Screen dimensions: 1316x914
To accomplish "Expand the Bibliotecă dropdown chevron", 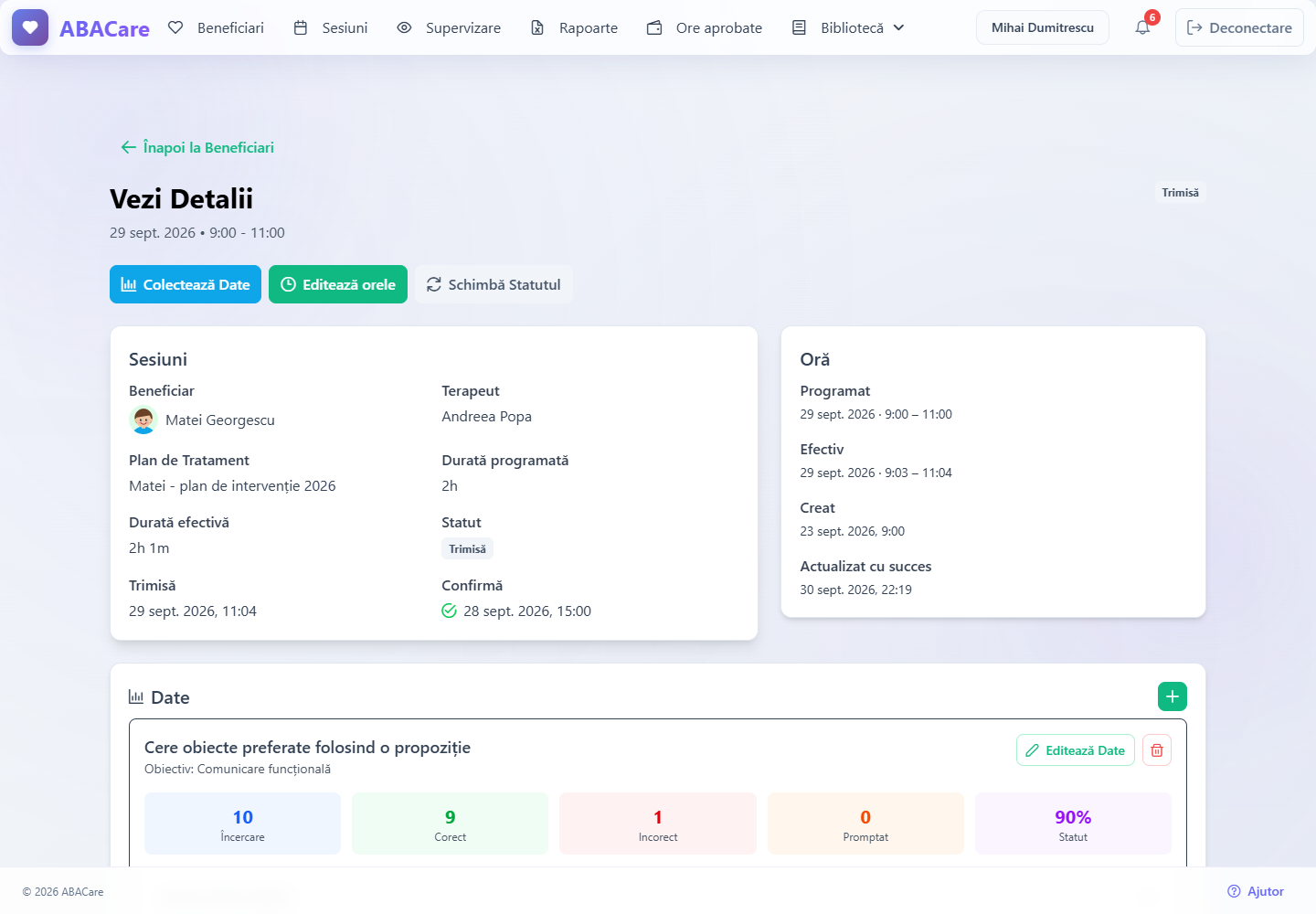I will click(898, 27).
